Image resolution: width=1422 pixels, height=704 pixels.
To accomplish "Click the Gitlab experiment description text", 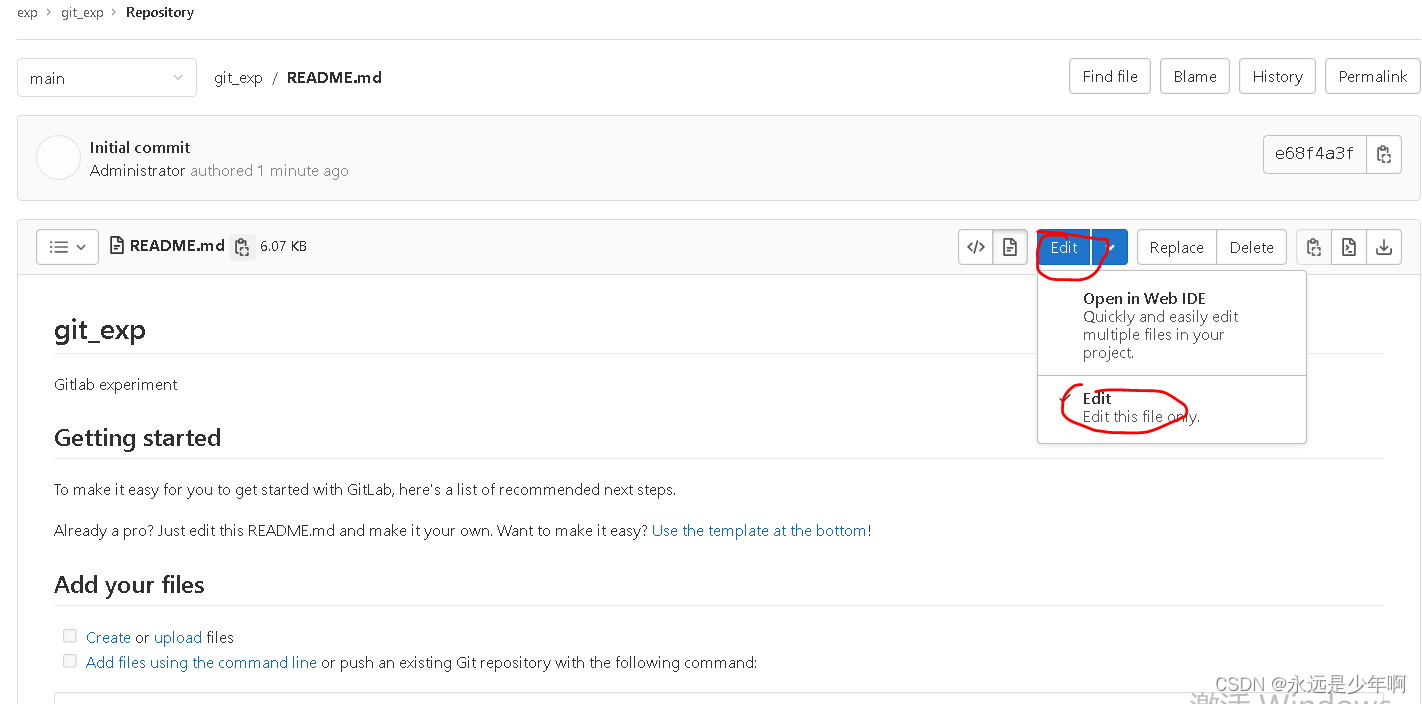I will [116, 384].
